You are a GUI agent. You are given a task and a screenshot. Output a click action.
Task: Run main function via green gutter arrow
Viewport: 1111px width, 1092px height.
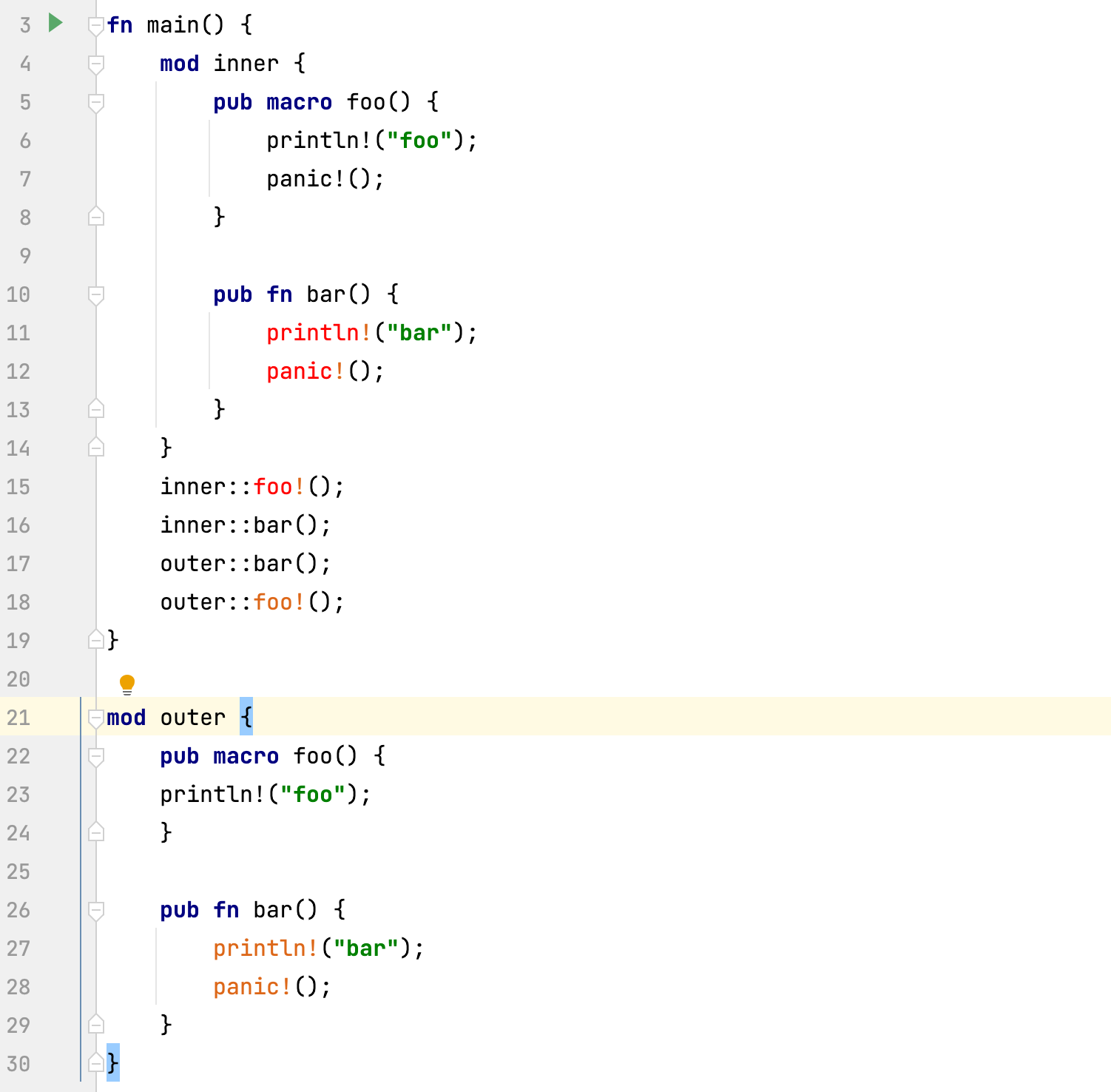(x=55, y=24)
